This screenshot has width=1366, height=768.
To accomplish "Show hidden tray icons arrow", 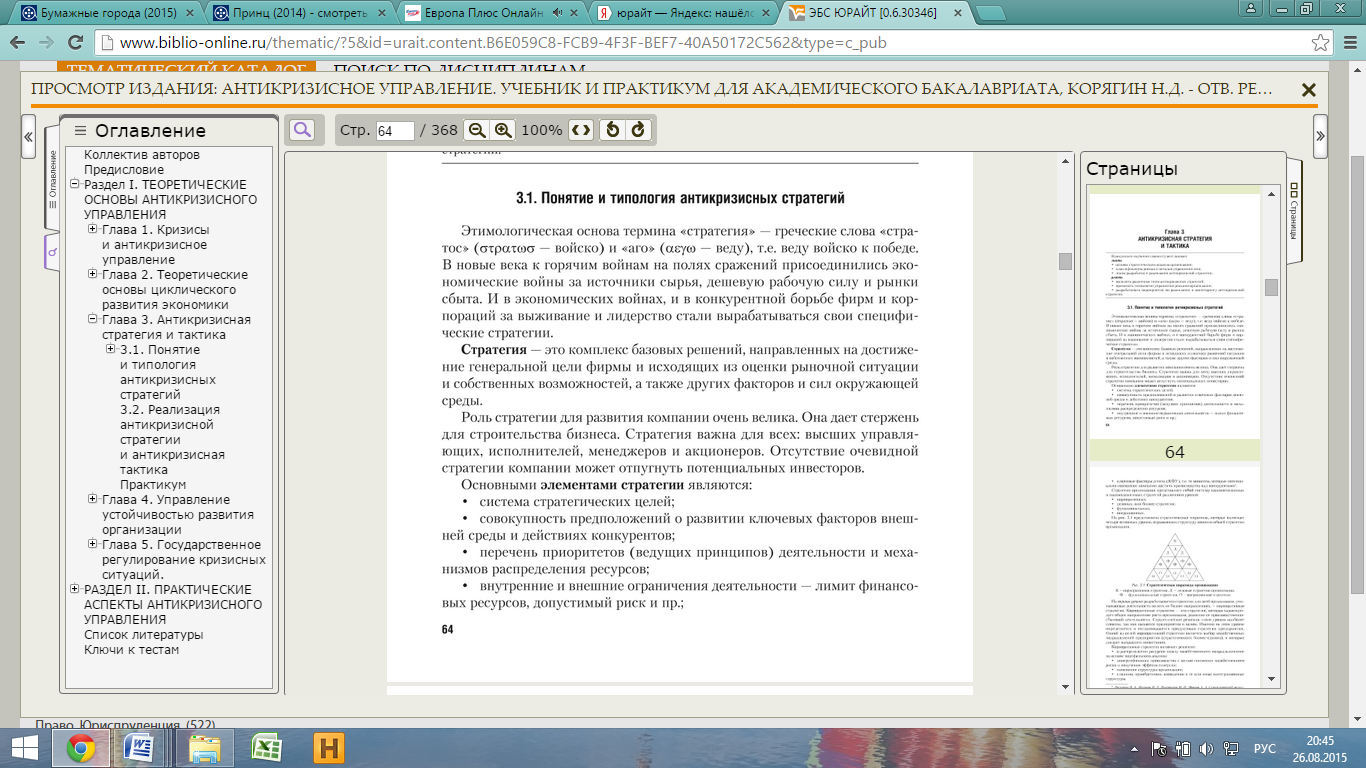I will click(x=1134, y=748).
